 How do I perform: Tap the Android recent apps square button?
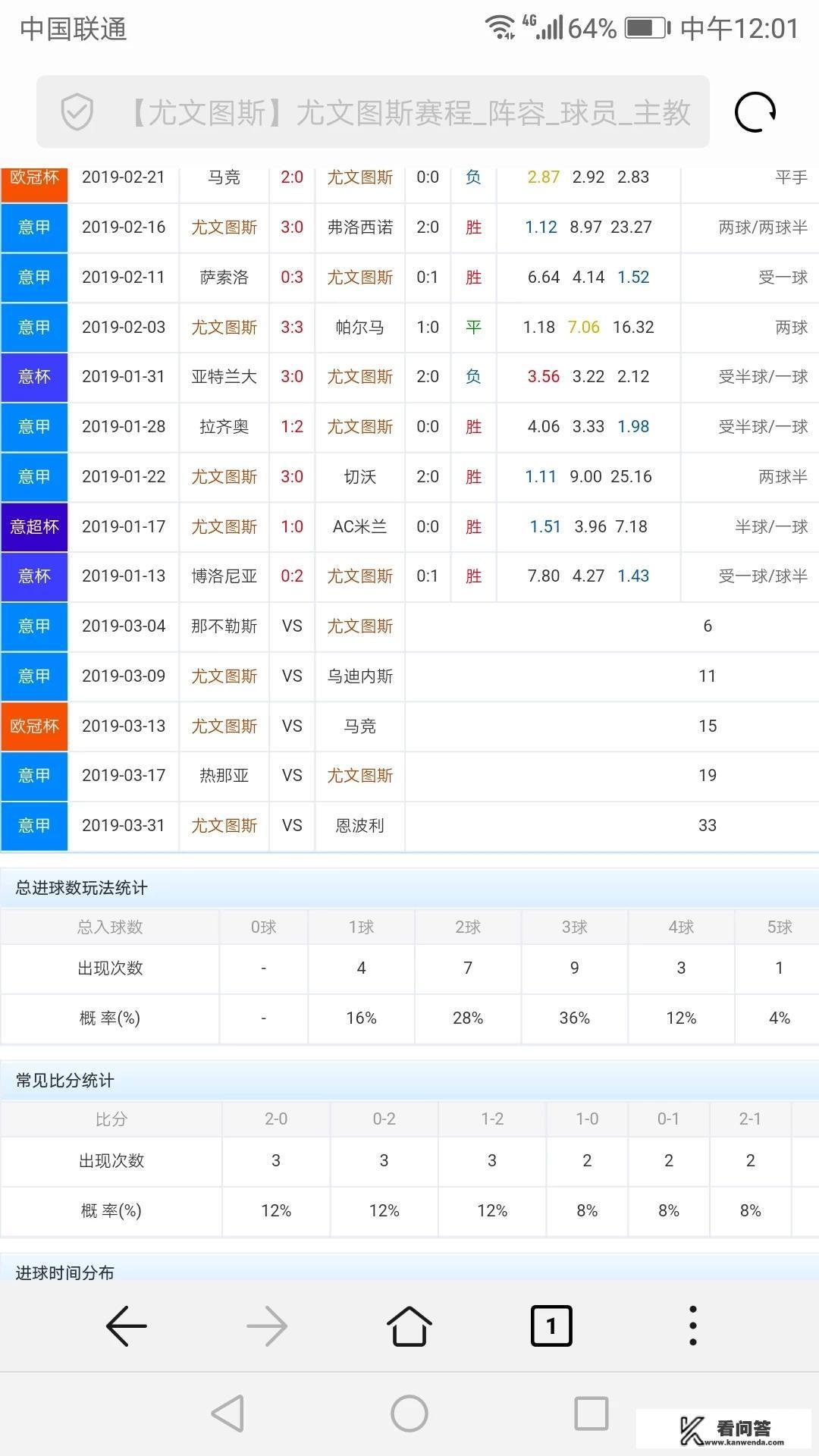pos(591,1414)
